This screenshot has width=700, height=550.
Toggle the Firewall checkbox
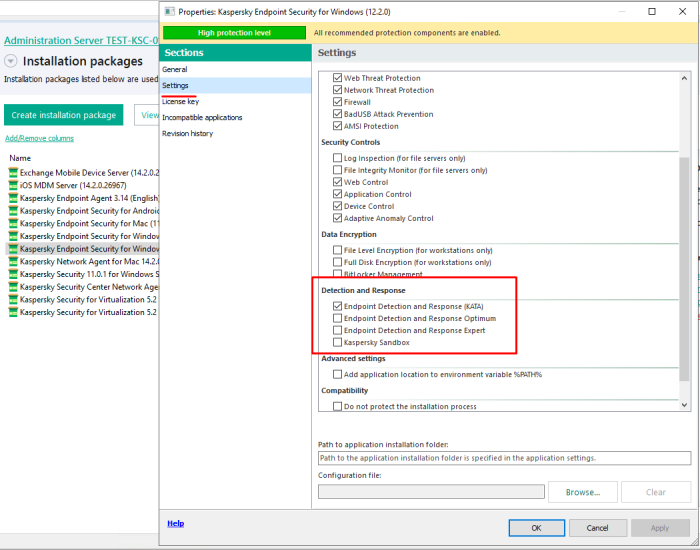[x=338, y=102]
